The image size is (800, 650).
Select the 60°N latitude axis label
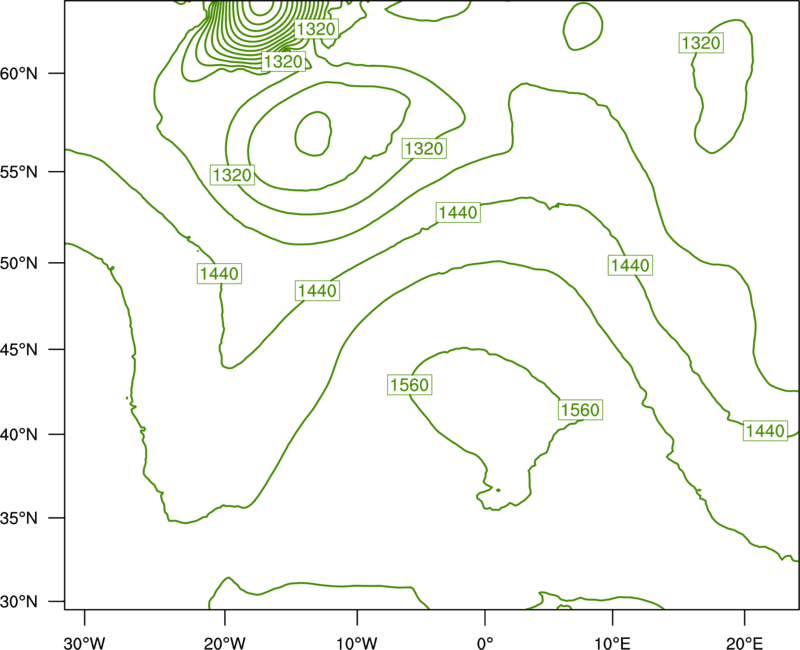point(19,73)
